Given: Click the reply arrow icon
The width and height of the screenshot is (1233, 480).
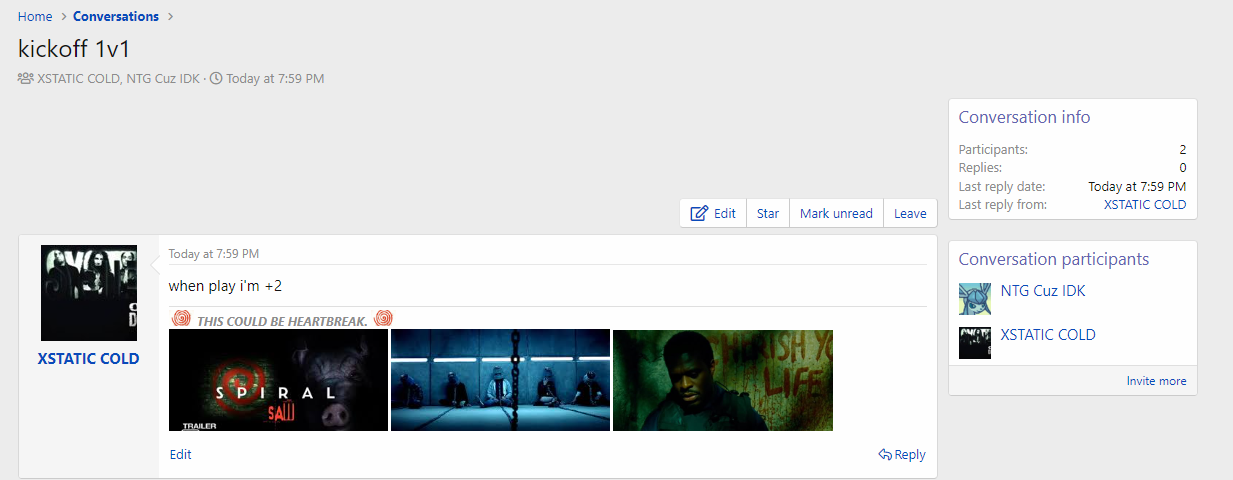Looking at the screenshot, I should tap(885, 454).
